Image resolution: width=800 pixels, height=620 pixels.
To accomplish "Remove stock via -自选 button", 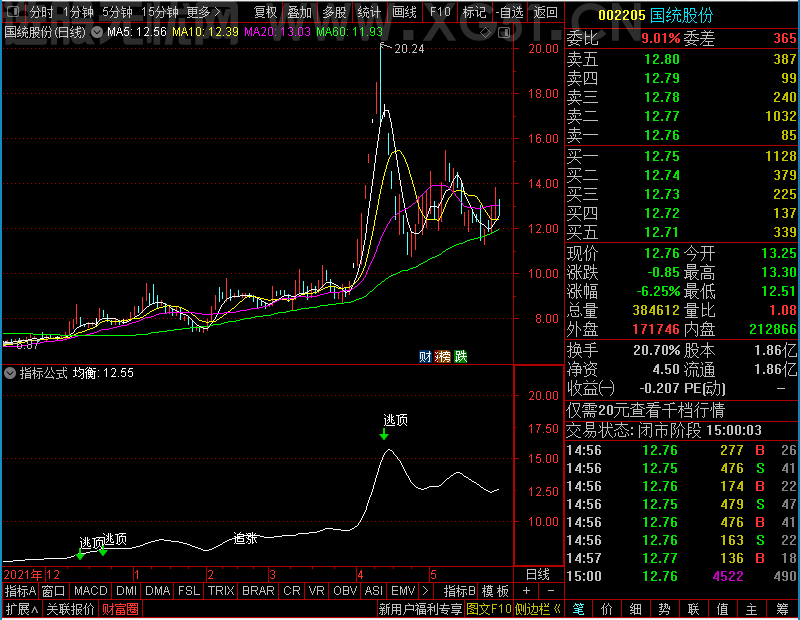I will click(x=510, y=12).
